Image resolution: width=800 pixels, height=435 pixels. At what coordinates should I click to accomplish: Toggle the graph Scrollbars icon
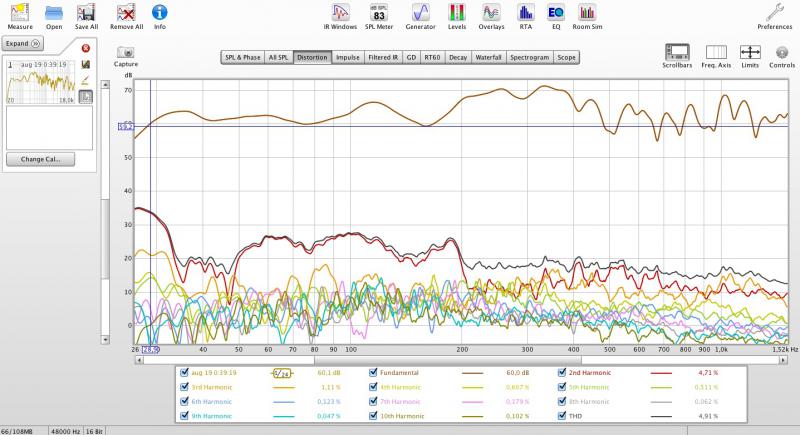(x=677, y=52)
